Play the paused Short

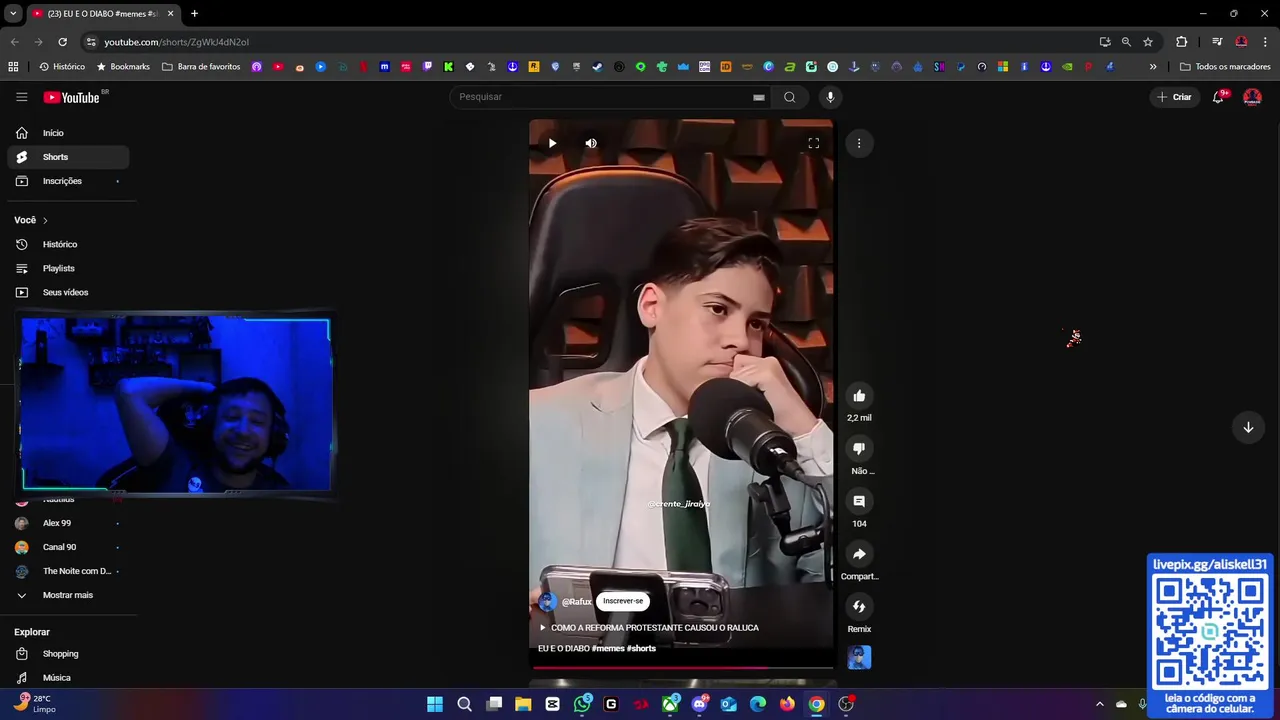(x=552, y=143)
